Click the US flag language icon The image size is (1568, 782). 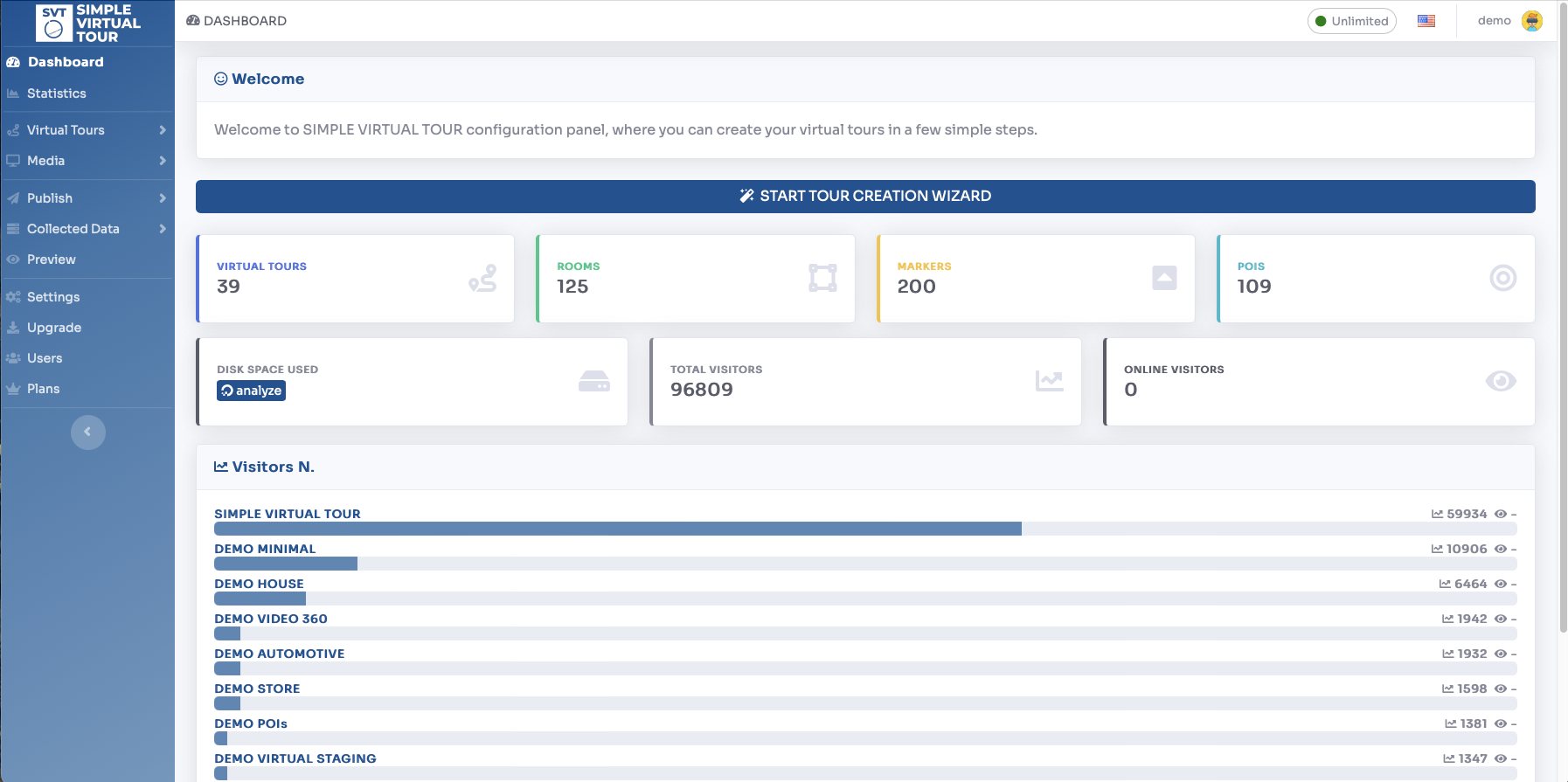1426,21
